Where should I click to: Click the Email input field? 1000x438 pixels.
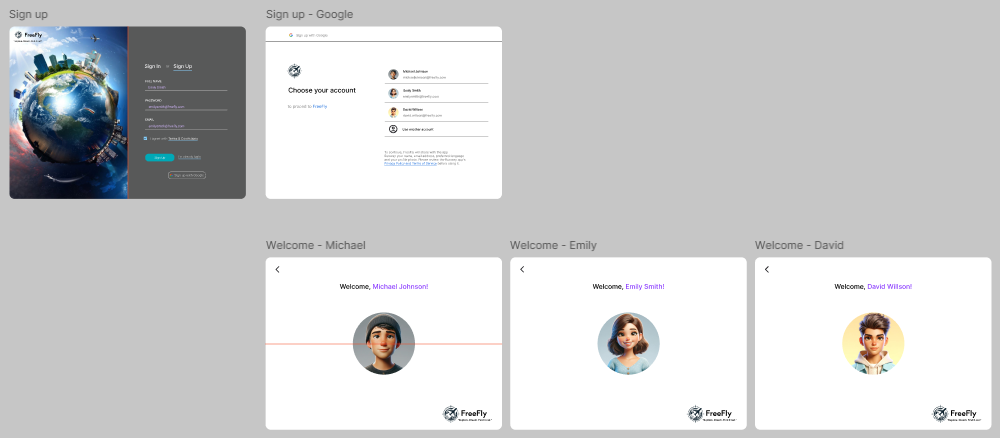[x=186, y=126]
